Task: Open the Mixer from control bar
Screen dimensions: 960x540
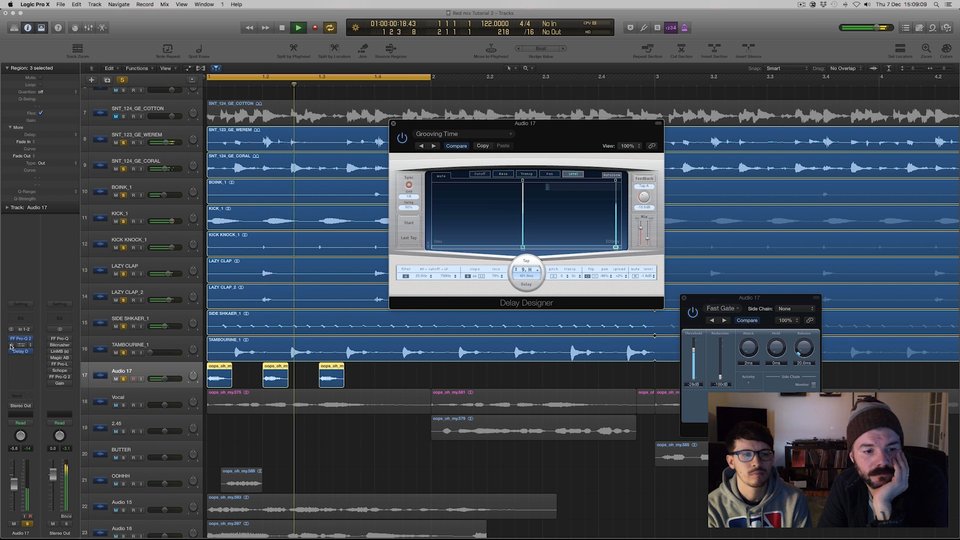Action: tap(89, 28)
